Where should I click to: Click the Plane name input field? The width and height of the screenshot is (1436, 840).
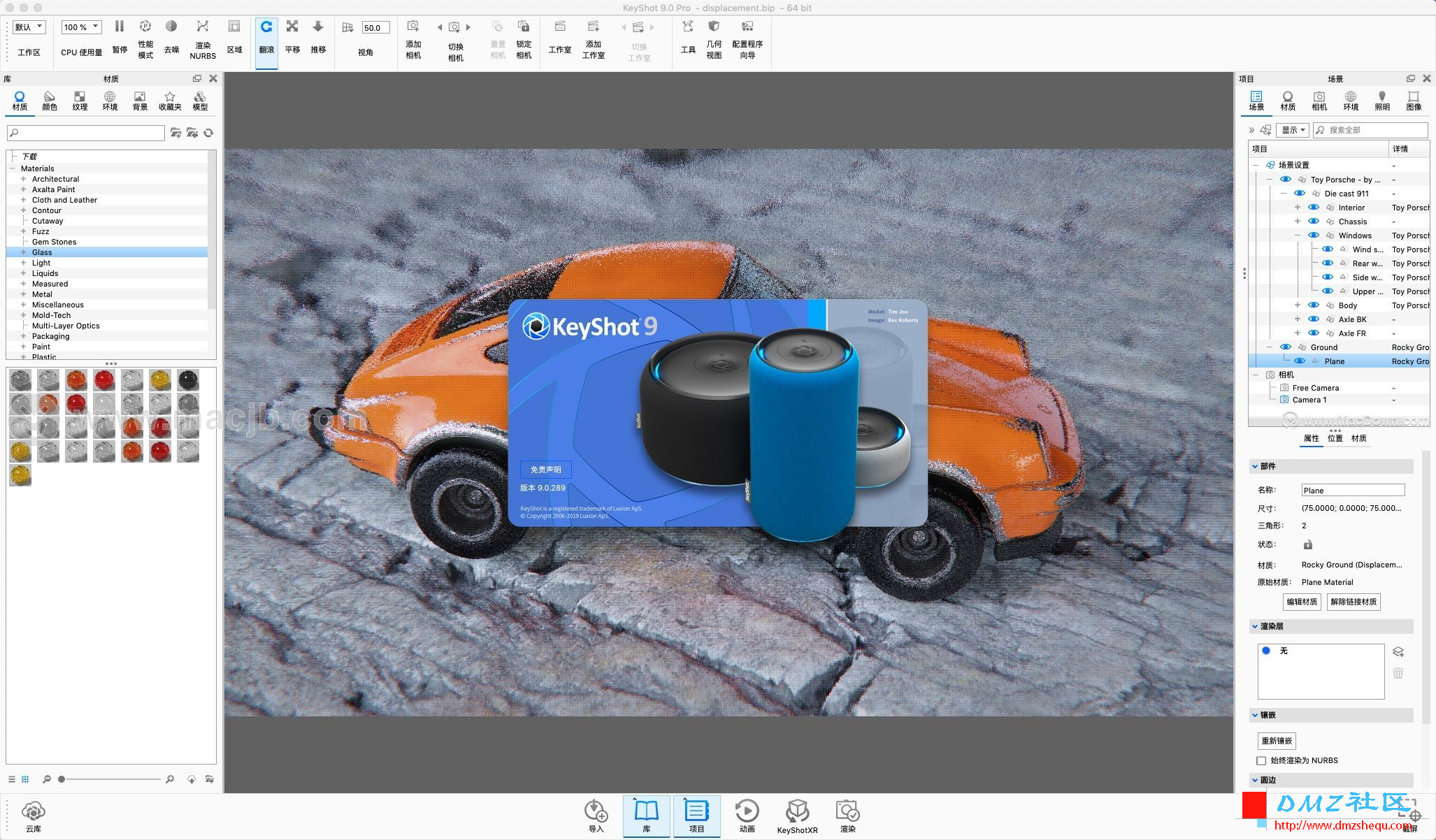(1353, 491)
